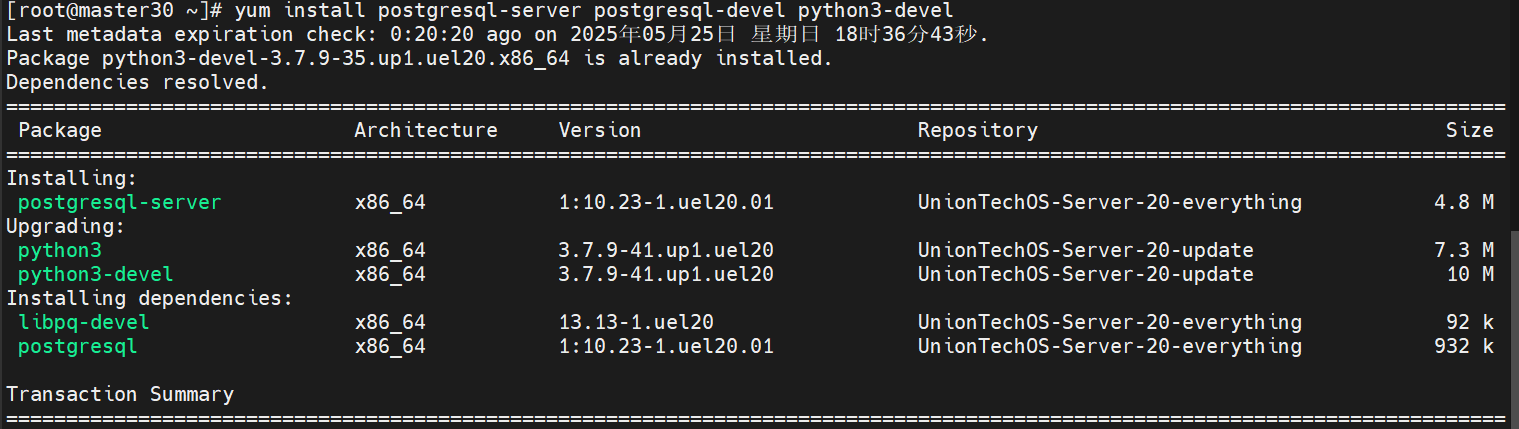Click the "Upgrading:" section label
Image resolution: width=1519 pixels, height=429 pixels.
(x=59, y=226)
